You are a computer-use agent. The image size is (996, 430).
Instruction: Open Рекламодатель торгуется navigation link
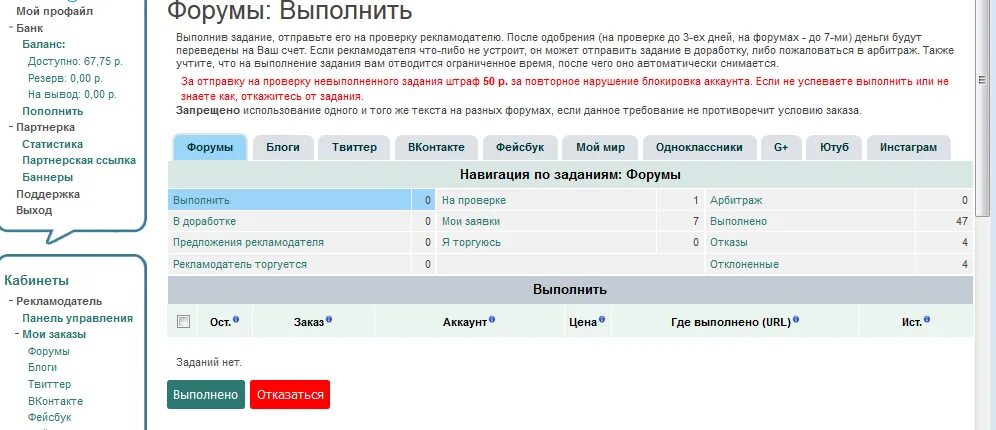pos(240,264)
